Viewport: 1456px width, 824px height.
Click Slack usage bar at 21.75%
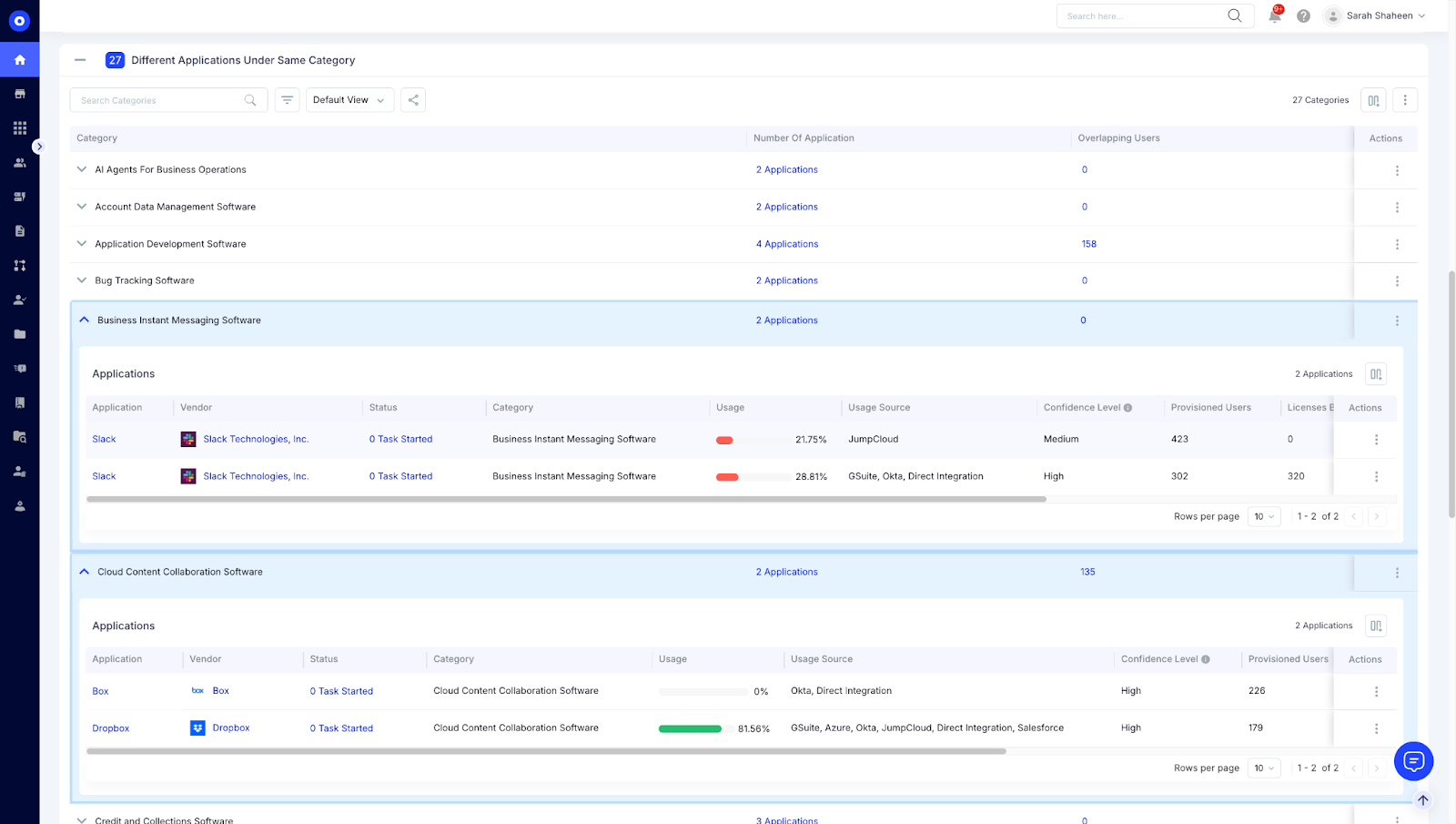753,440
